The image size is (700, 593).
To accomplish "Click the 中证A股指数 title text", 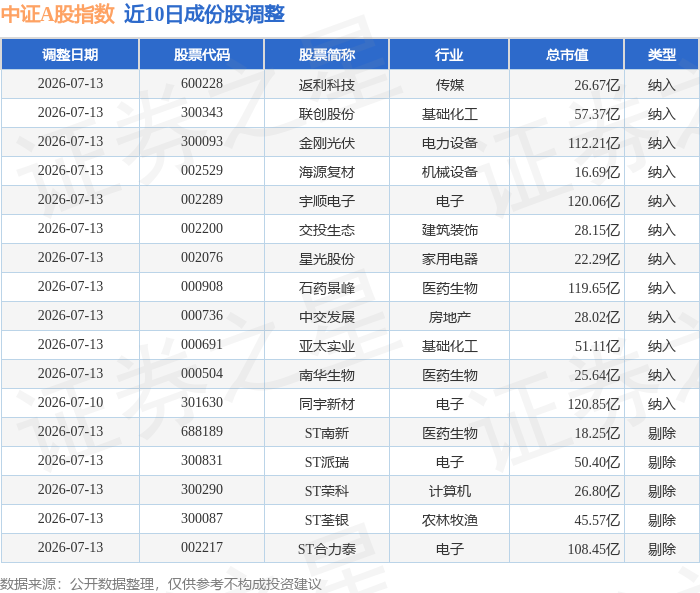I will (58, 14).
